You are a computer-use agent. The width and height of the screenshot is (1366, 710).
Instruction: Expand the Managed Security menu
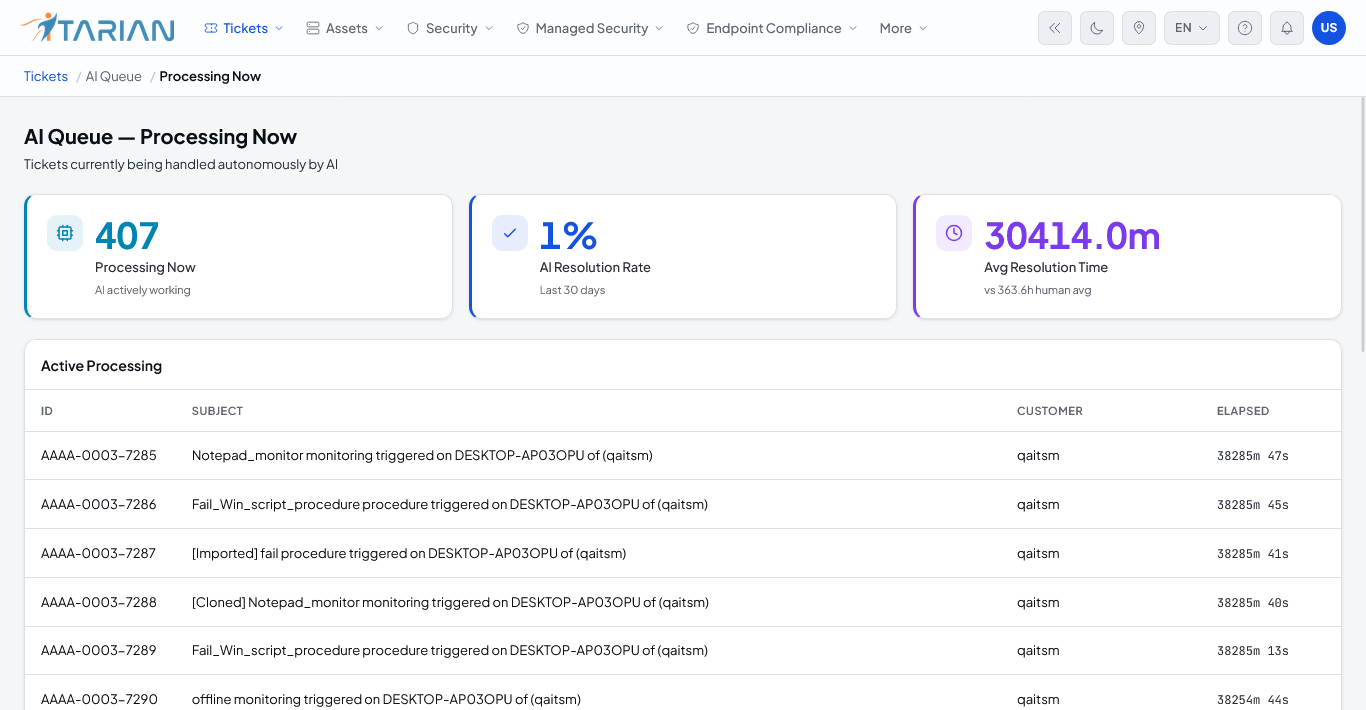click(590, 28)
